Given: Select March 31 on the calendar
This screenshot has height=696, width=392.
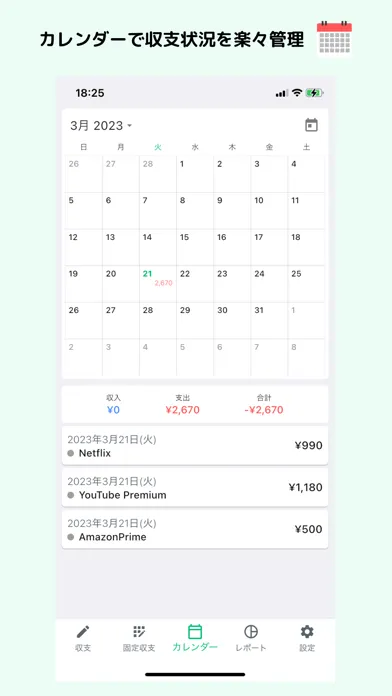Looking at the screenshot, I should pyautogui.click(x=269, y=321).
